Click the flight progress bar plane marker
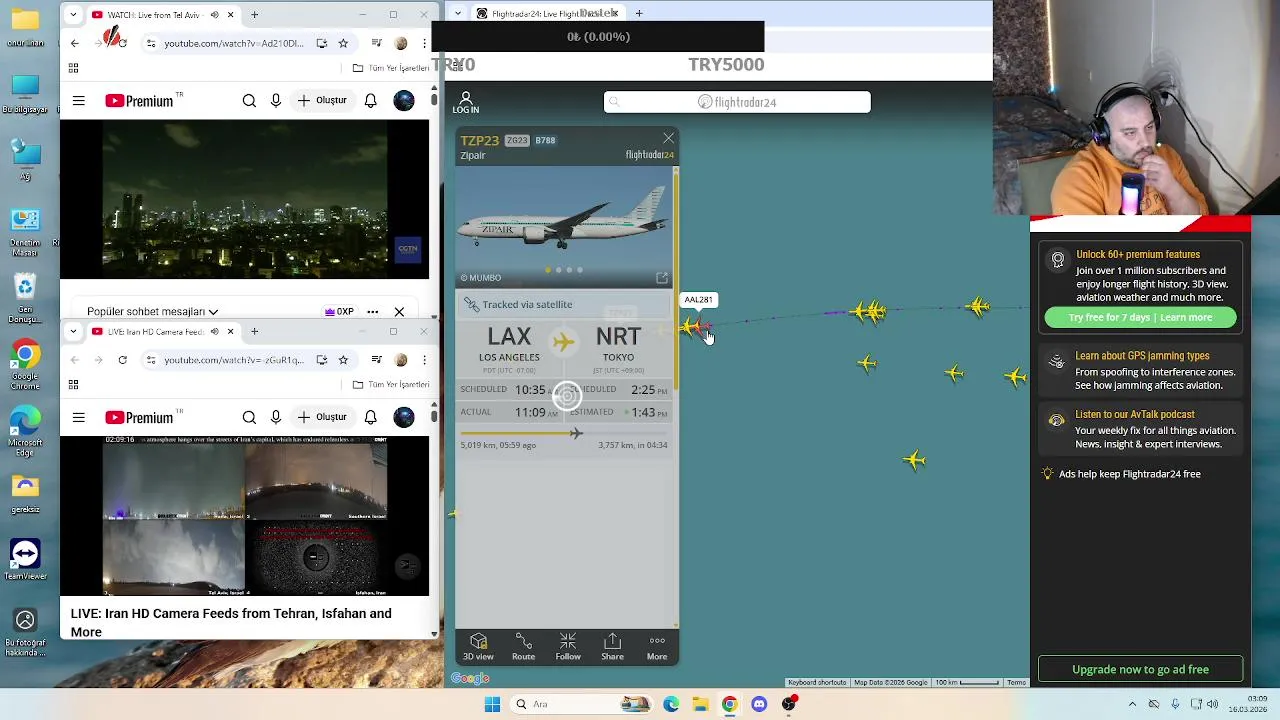1280x720 pixels. tap(576, 433)
